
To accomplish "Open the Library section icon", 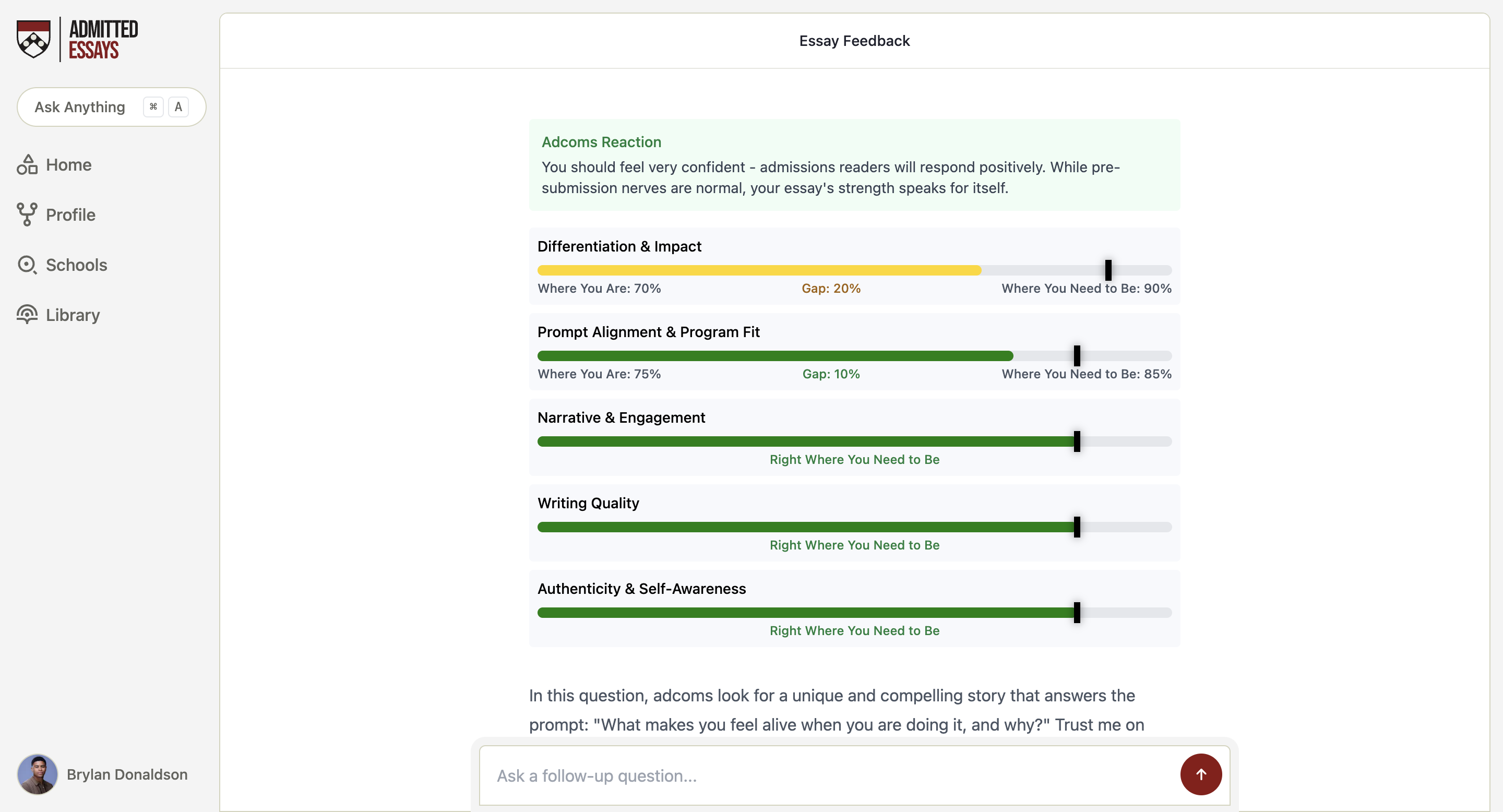I will pyautogui.click(x=27, y=314).
